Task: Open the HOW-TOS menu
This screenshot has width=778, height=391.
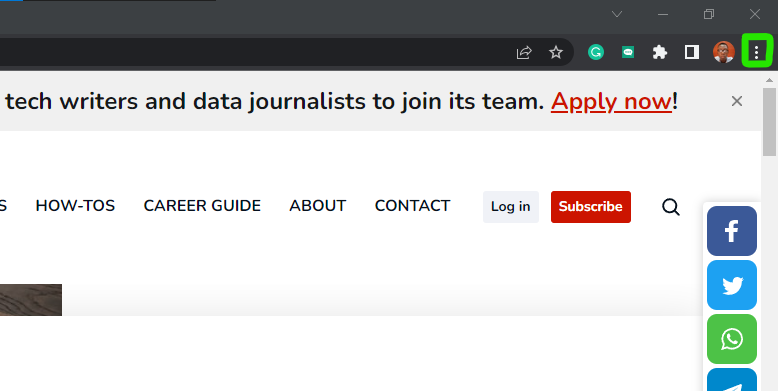Action: click(75, 205)
